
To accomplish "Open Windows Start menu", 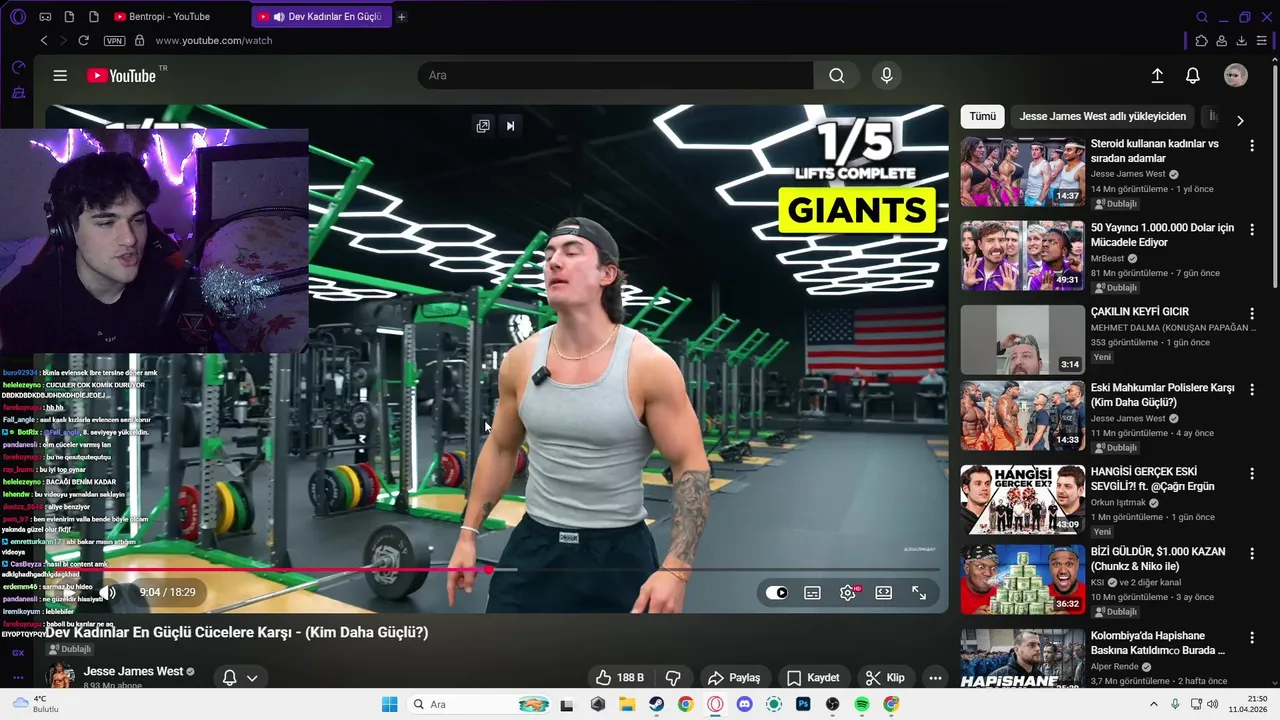I will tap(390, 704).
